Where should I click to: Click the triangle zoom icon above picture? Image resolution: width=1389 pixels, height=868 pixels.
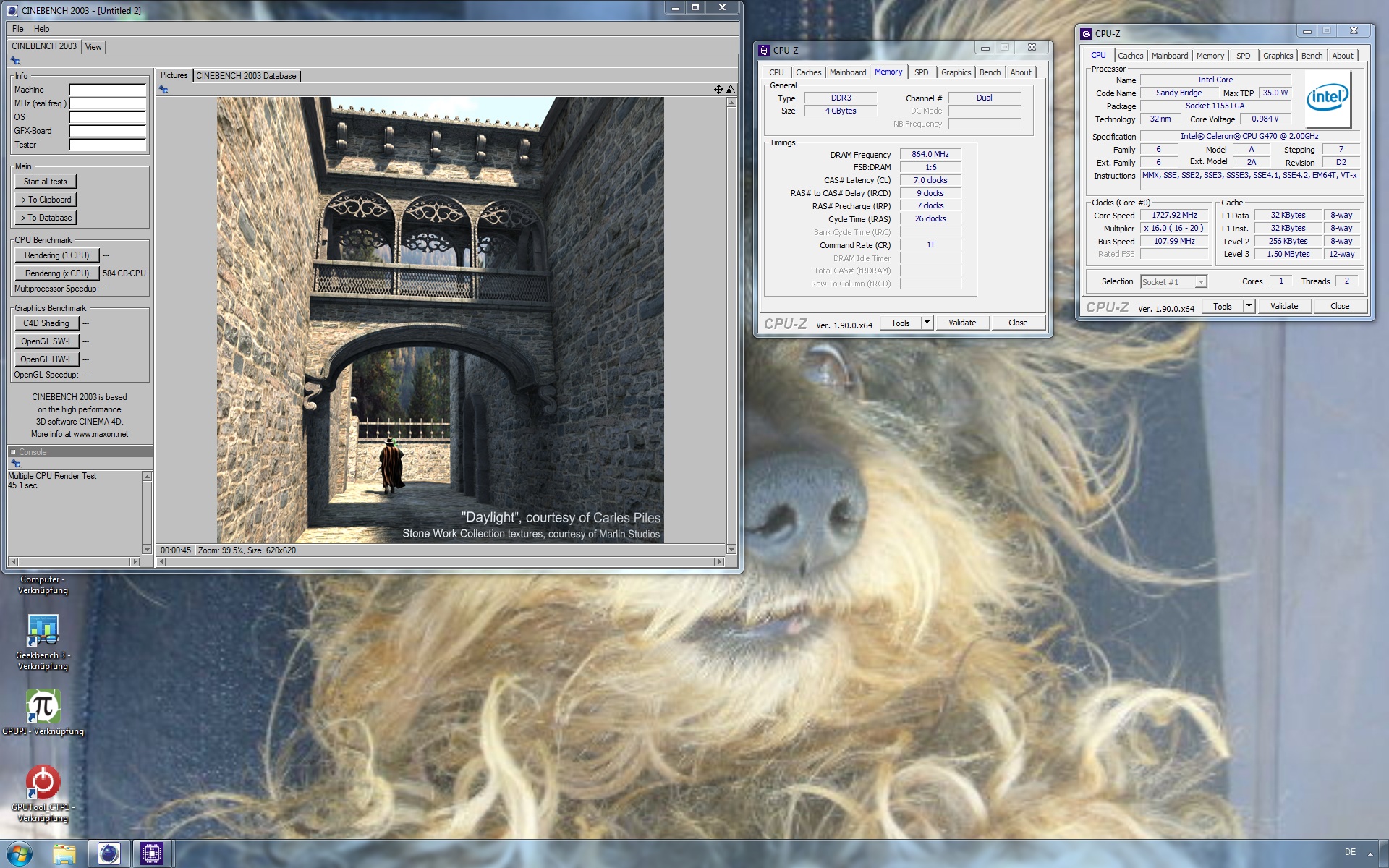tap(731, 90)
